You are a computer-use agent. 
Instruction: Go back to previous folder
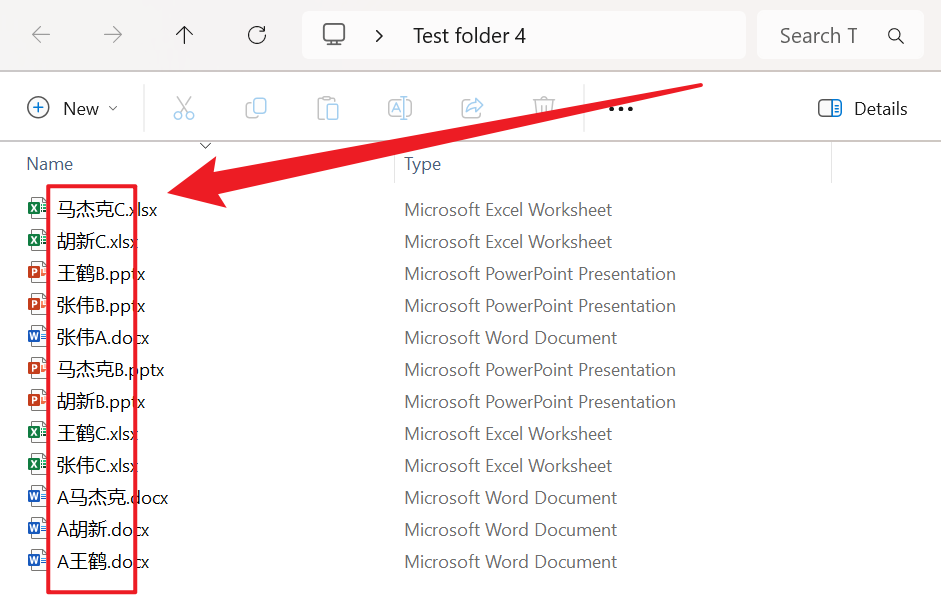41,35
